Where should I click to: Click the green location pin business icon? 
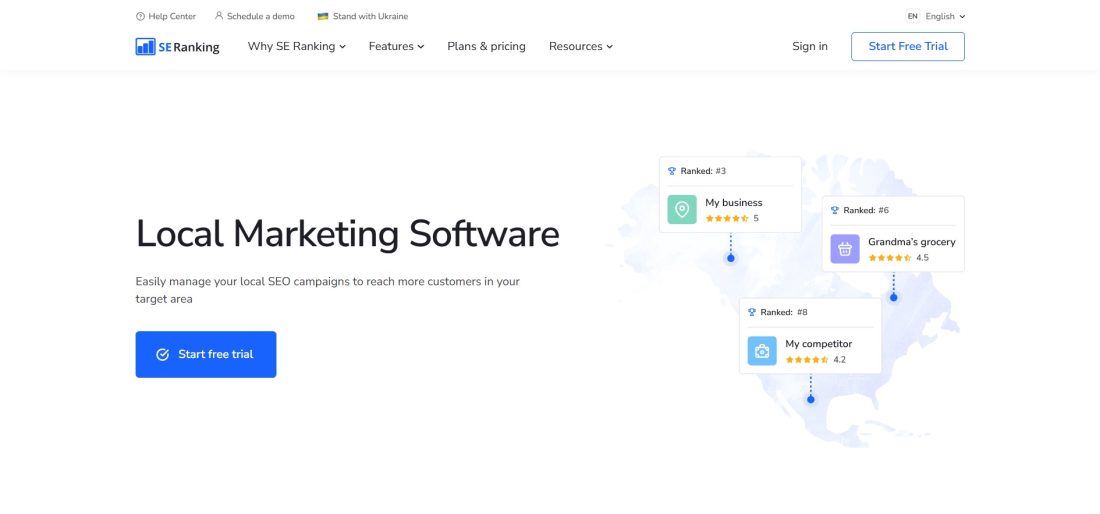(x=682, y=210)
